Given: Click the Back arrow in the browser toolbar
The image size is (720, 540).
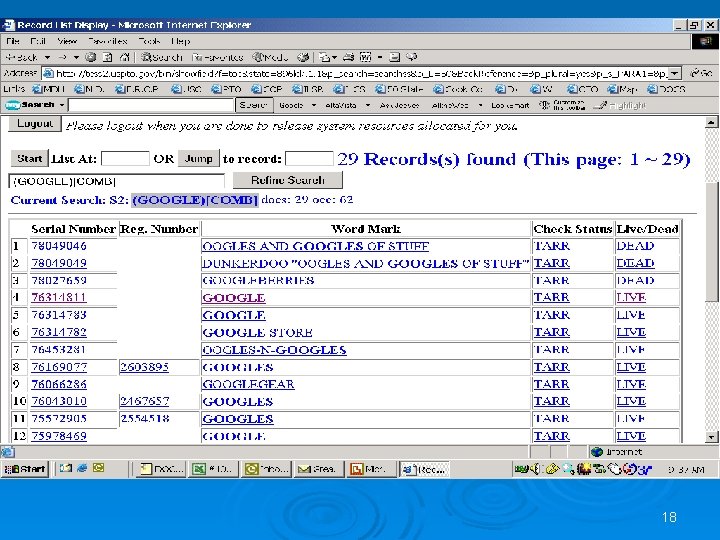Looking at the screenshot, I should tap(21, 57).
